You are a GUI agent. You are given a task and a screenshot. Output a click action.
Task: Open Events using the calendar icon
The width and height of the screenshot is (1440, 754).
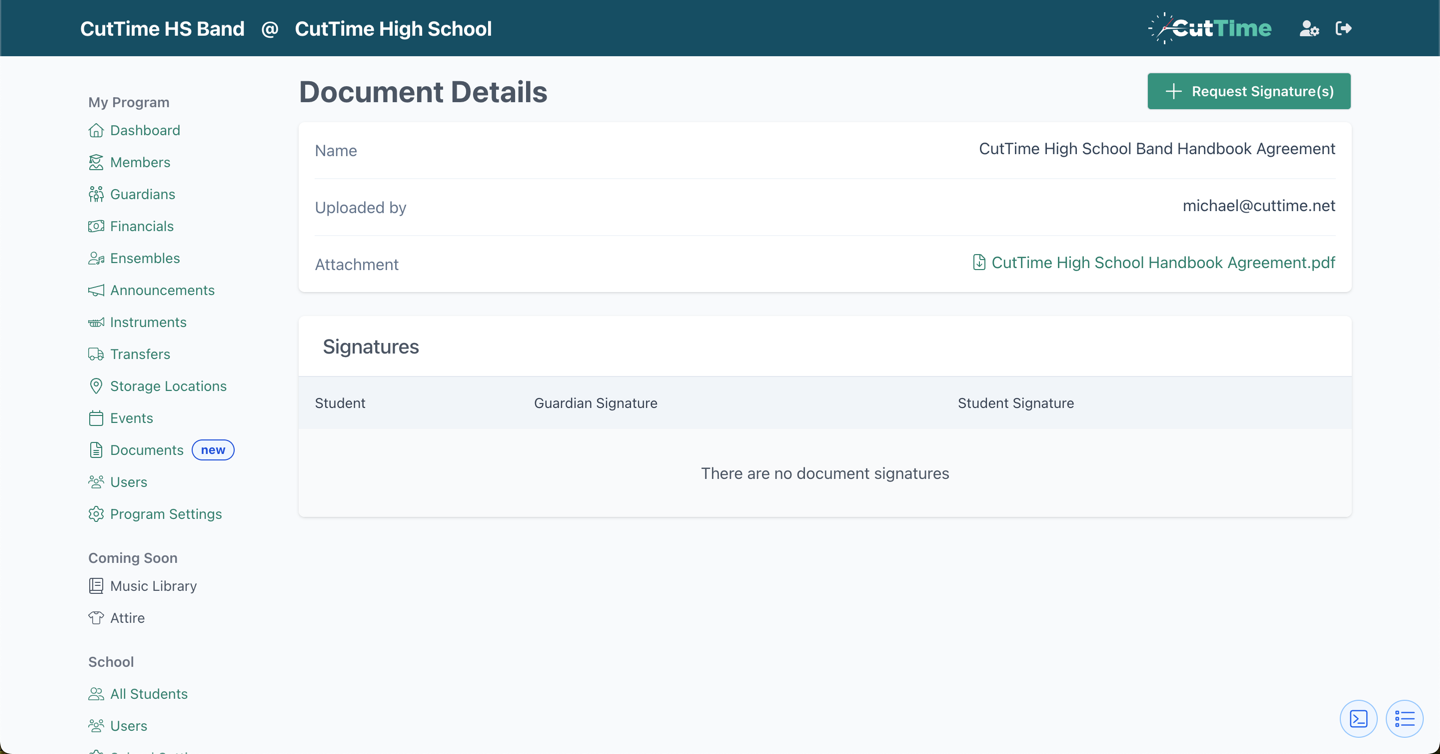96,418
